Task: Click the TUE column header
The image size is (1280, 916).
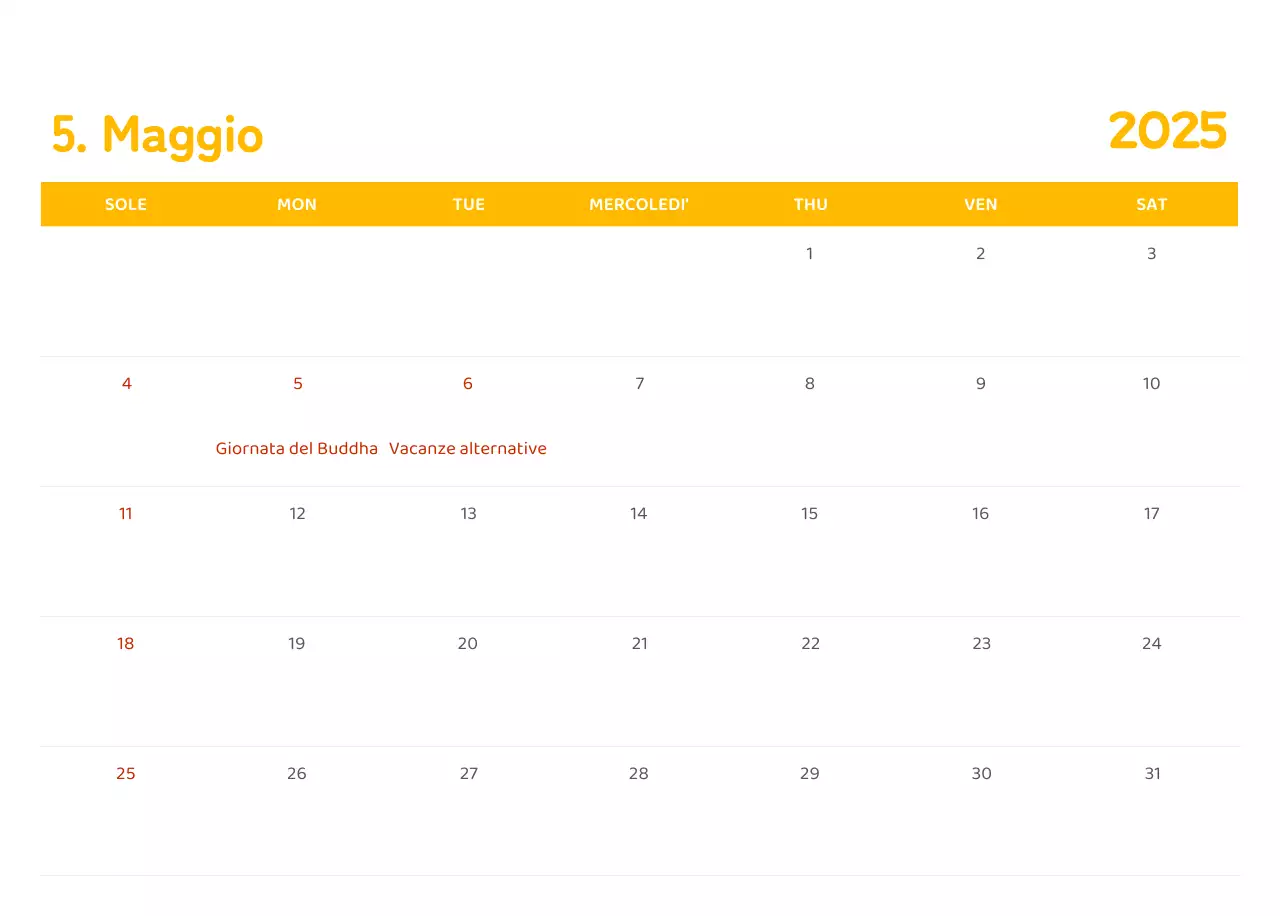Action: 468,204
